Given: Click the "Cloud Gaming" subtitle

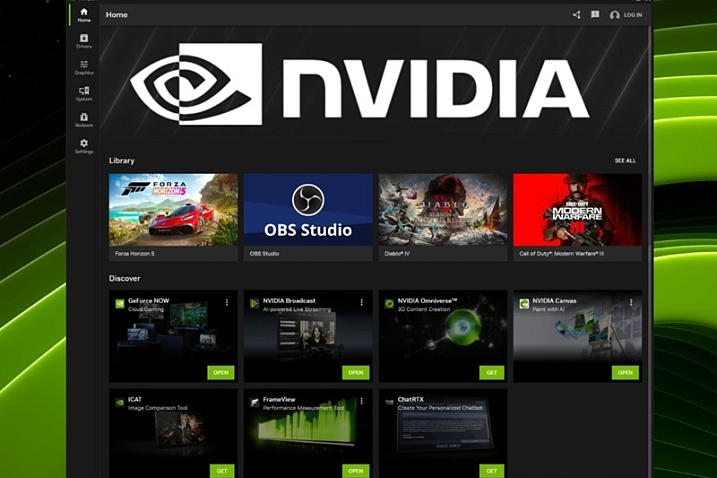Looking at the screenshot, I should point(146,309).
